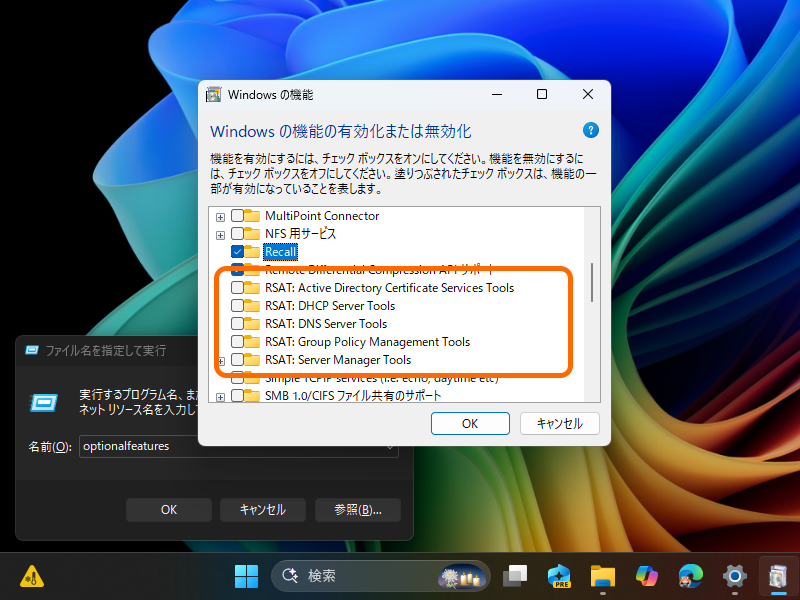
Task: Click OK in the Windows Features dialog
Action: 470,423
